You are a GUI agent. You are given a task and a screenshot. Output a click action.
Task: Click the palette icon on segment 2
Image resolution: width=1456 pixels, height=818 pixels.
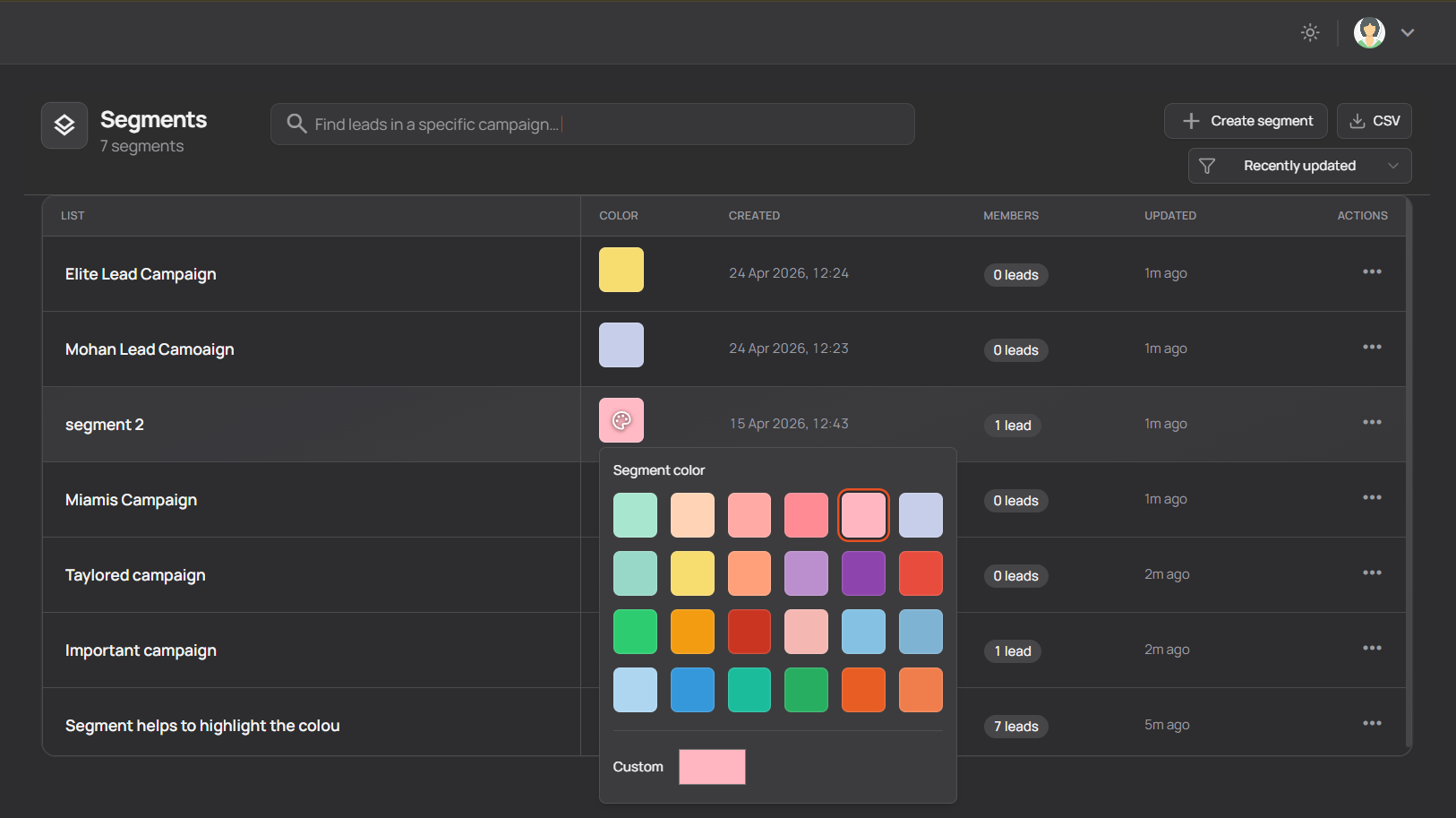[x=621, y=420]
